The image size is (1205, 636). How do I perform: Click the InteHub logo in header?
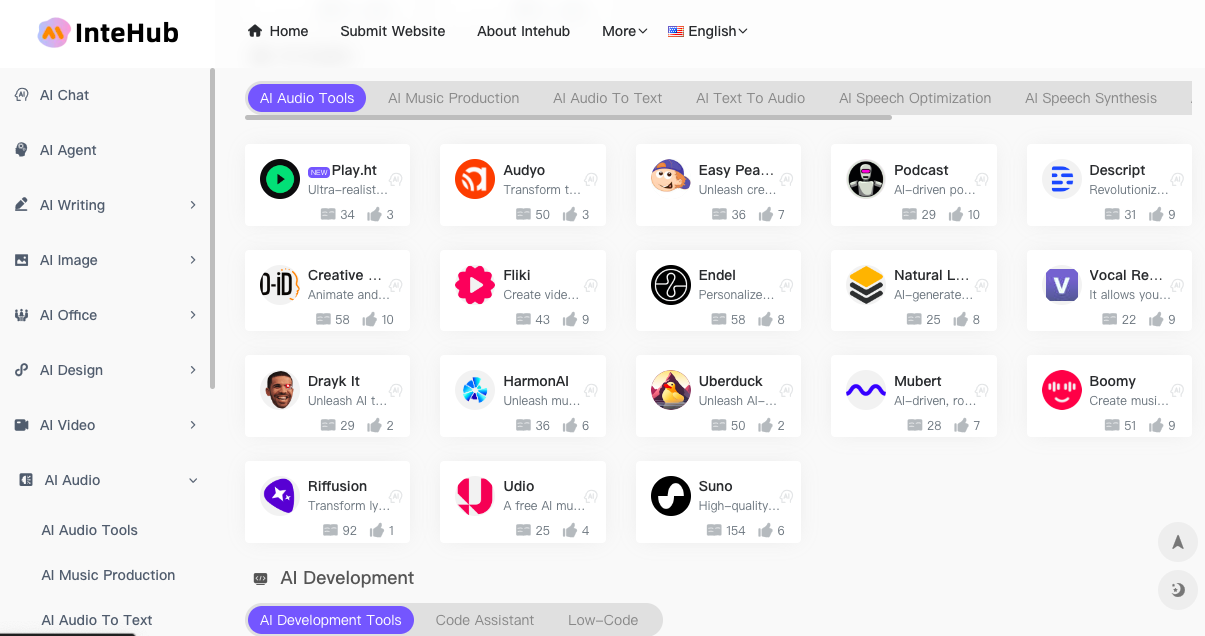click(108, 33)
